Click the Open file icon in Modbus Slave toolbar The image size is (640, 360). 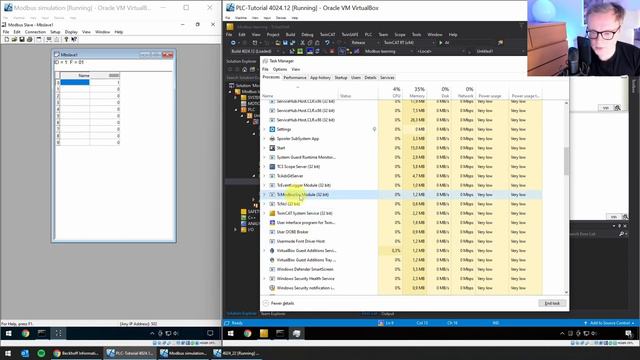[14, 40]
